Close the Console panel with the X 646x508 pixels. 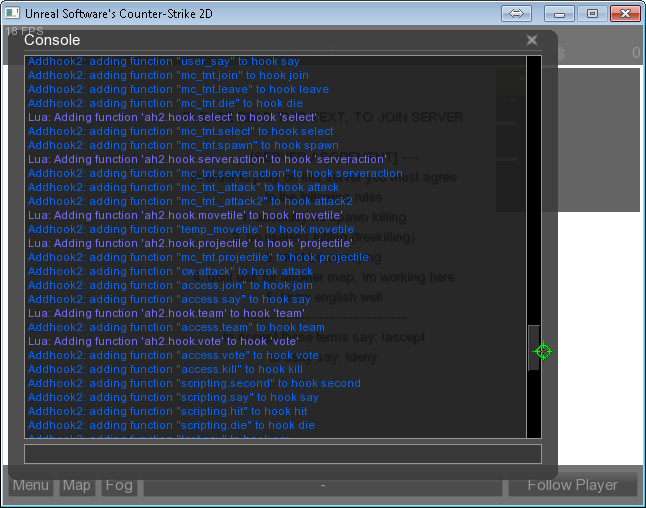[x=531, y=40]
